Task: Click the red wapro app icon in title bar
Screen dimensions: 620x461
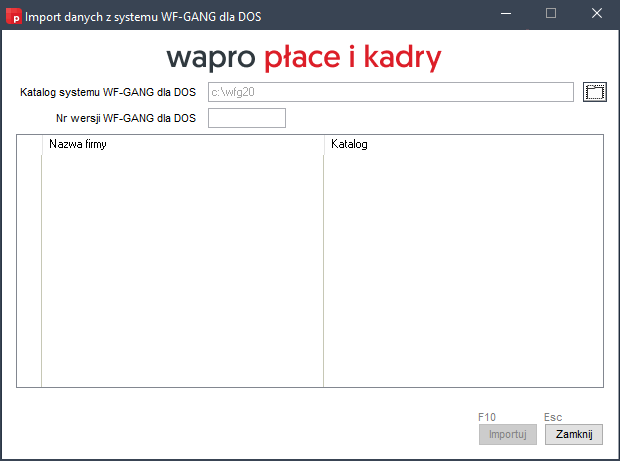Action: (x=14, y=17)
